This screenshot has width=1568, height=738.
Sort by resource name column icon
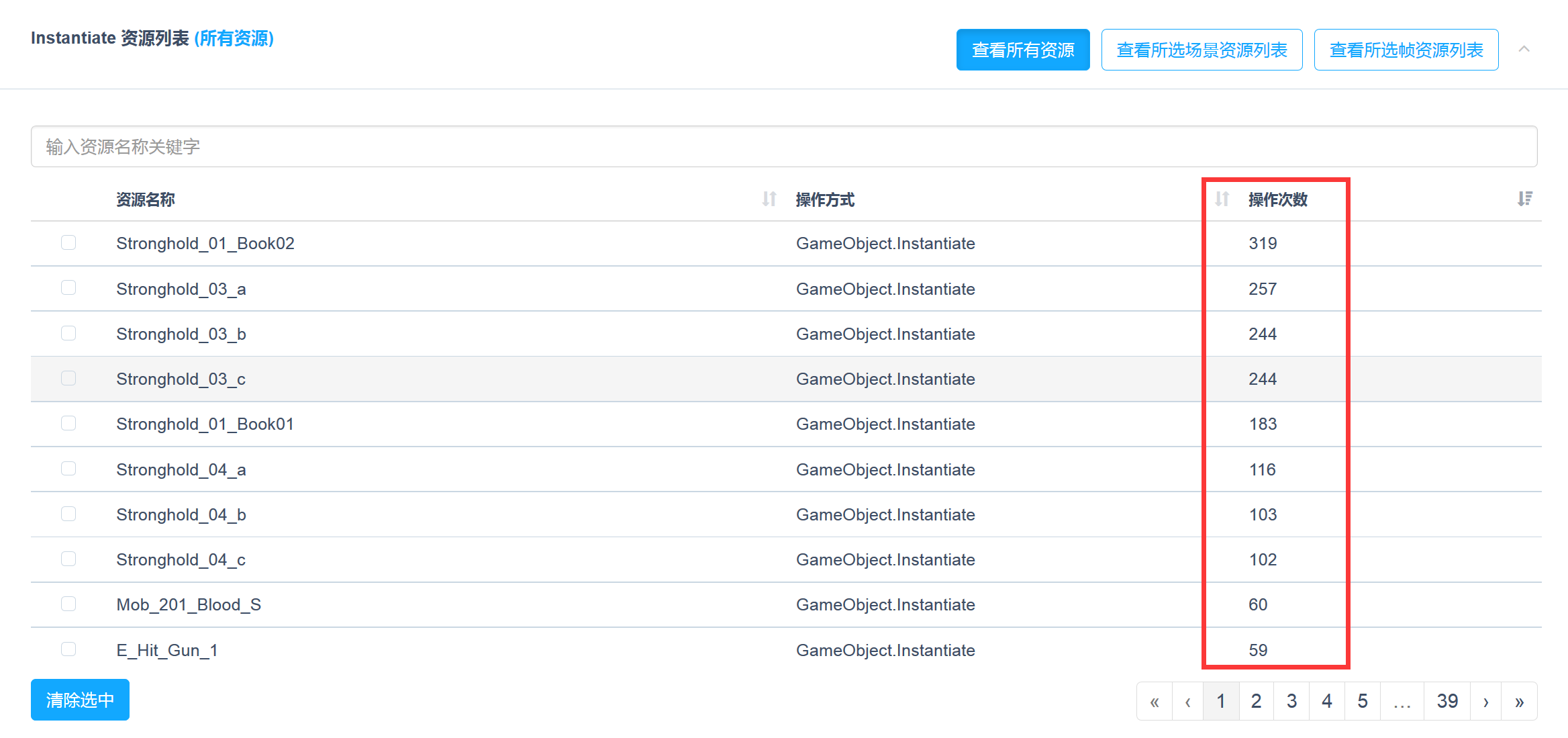click(769, 199)
